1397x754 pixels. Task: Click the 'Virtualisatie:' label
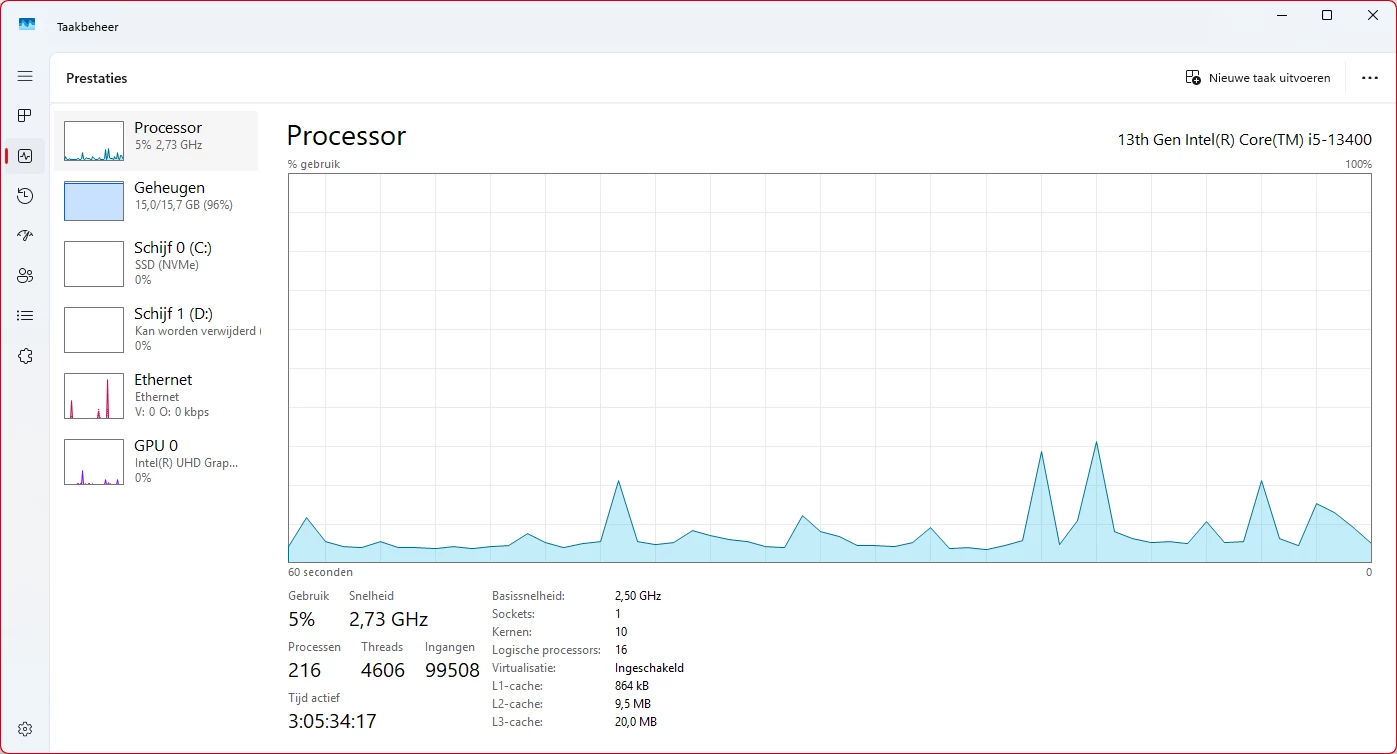pos(524,668)
